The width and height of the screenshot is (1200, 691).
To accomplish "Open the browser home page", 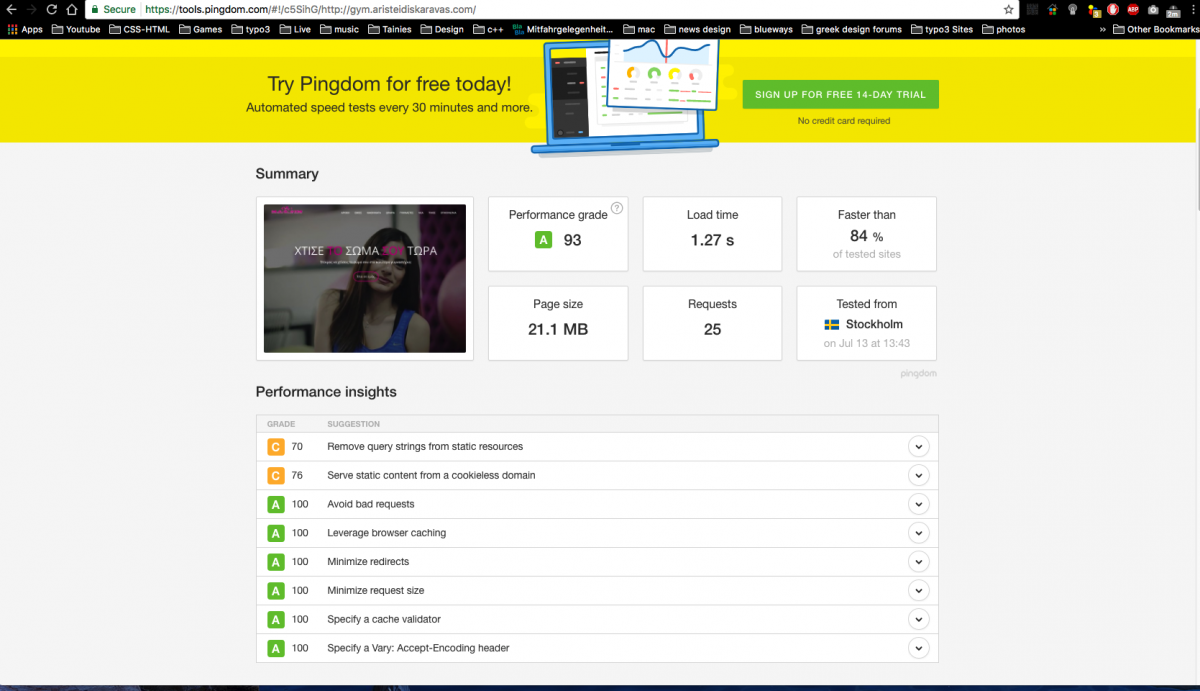I will click(x=71, y=9).
